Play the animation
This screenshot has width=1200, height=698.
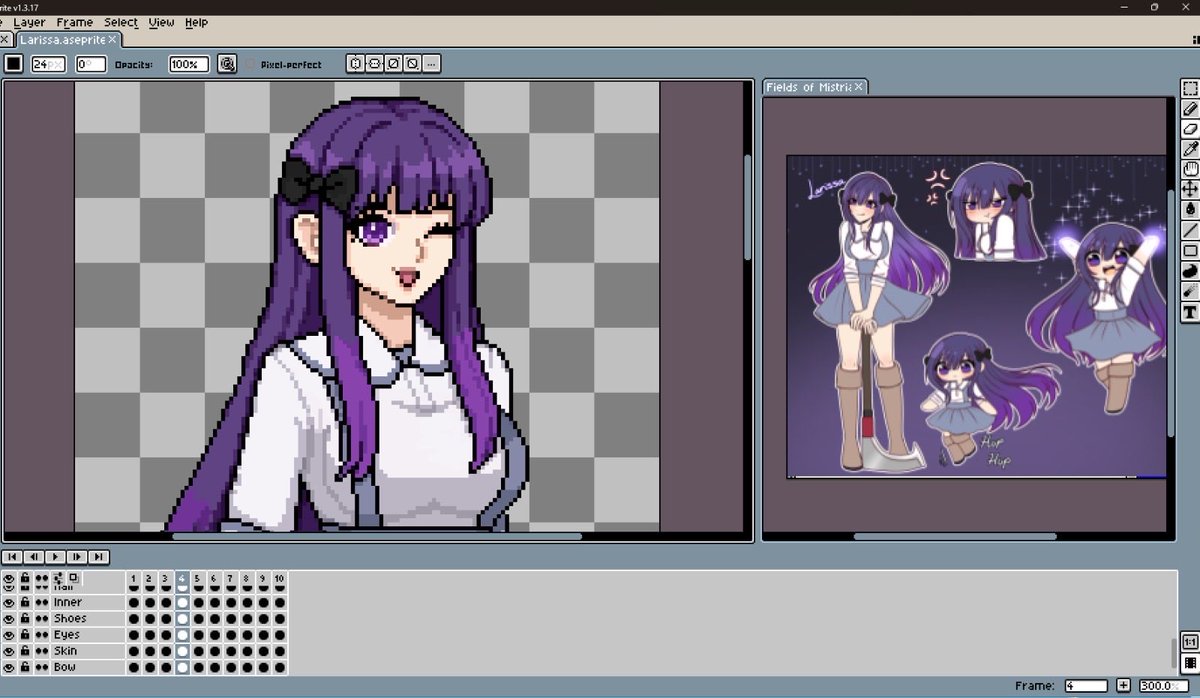click(x=56, y=557)
